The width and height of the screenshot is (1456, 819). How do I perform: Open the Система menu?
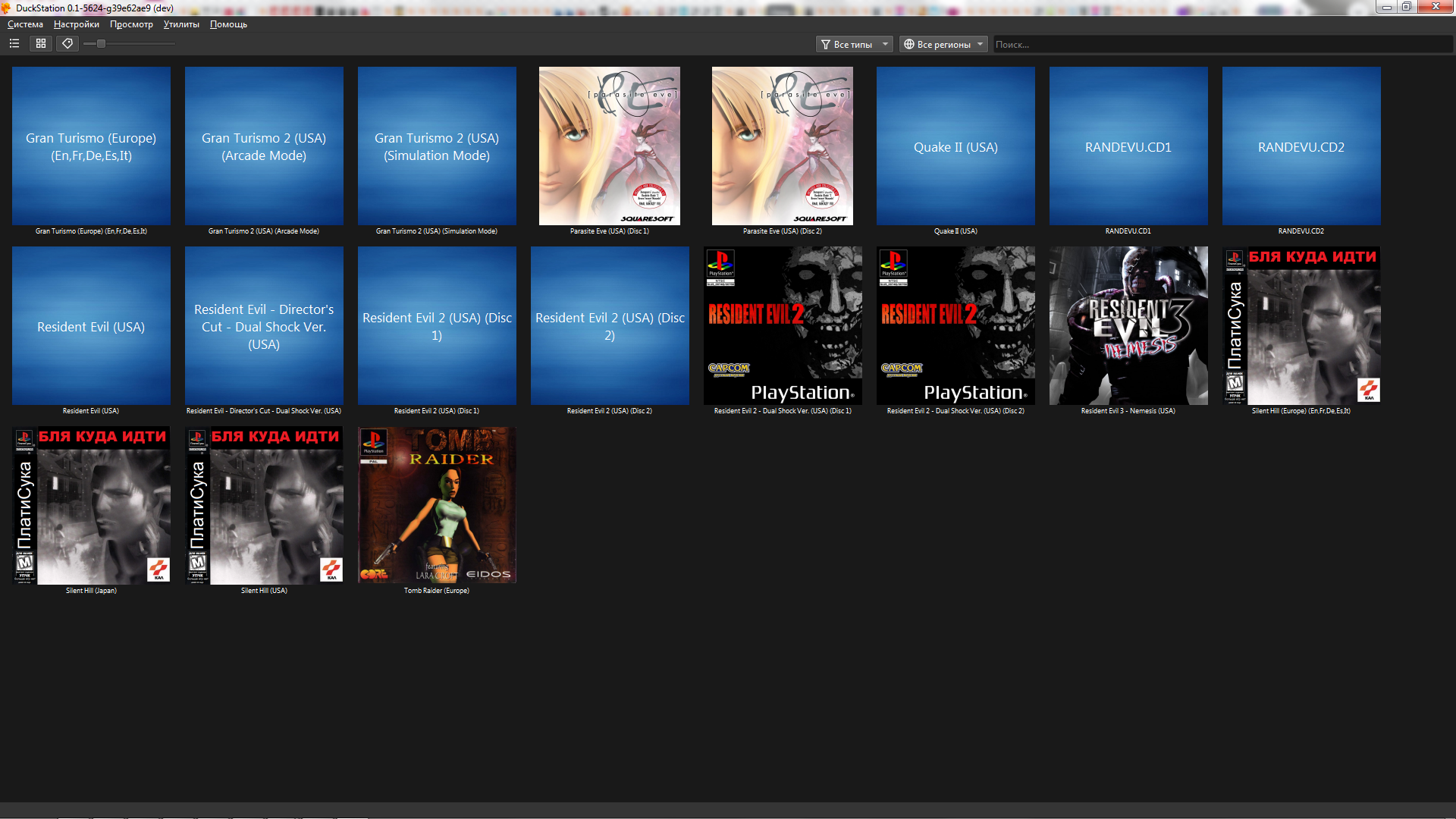click(25, 24)
